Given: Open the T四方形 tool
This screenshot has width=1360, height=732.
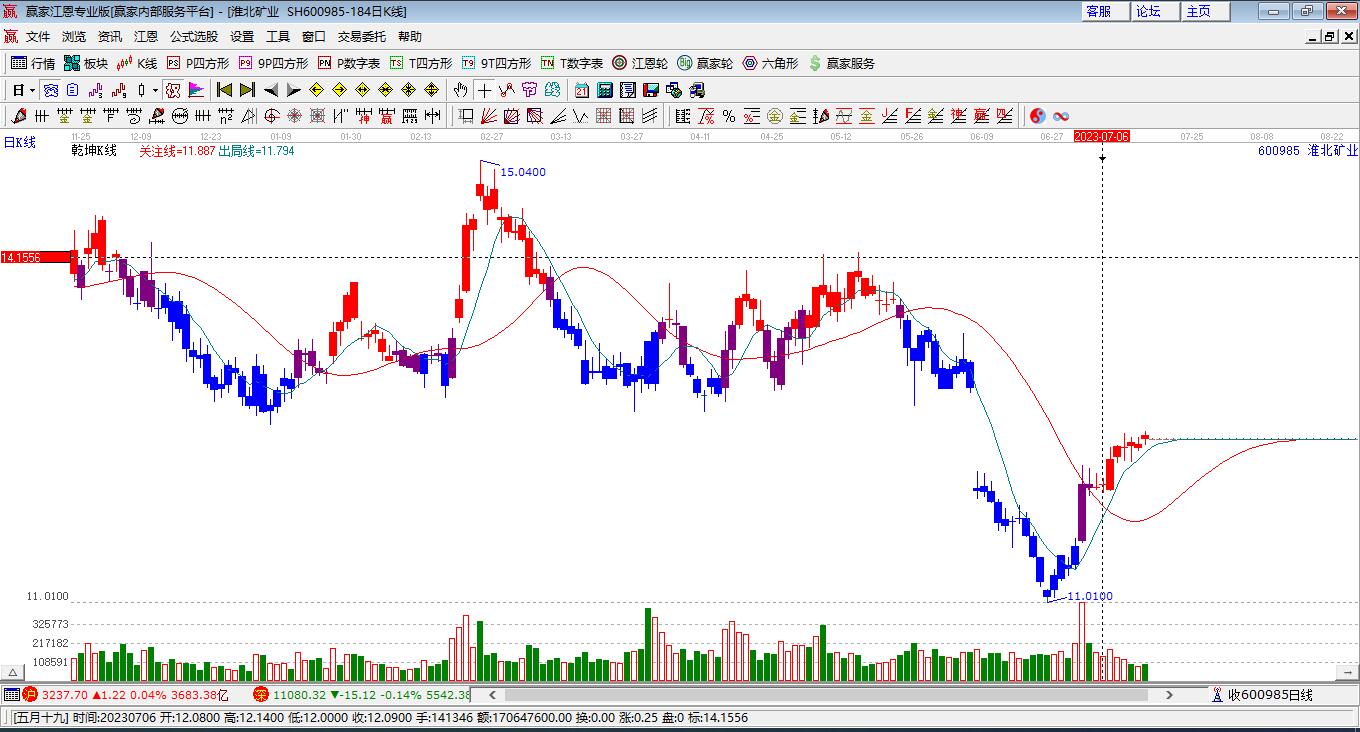Looking at the screenshot, I should (x=421, y=63).
